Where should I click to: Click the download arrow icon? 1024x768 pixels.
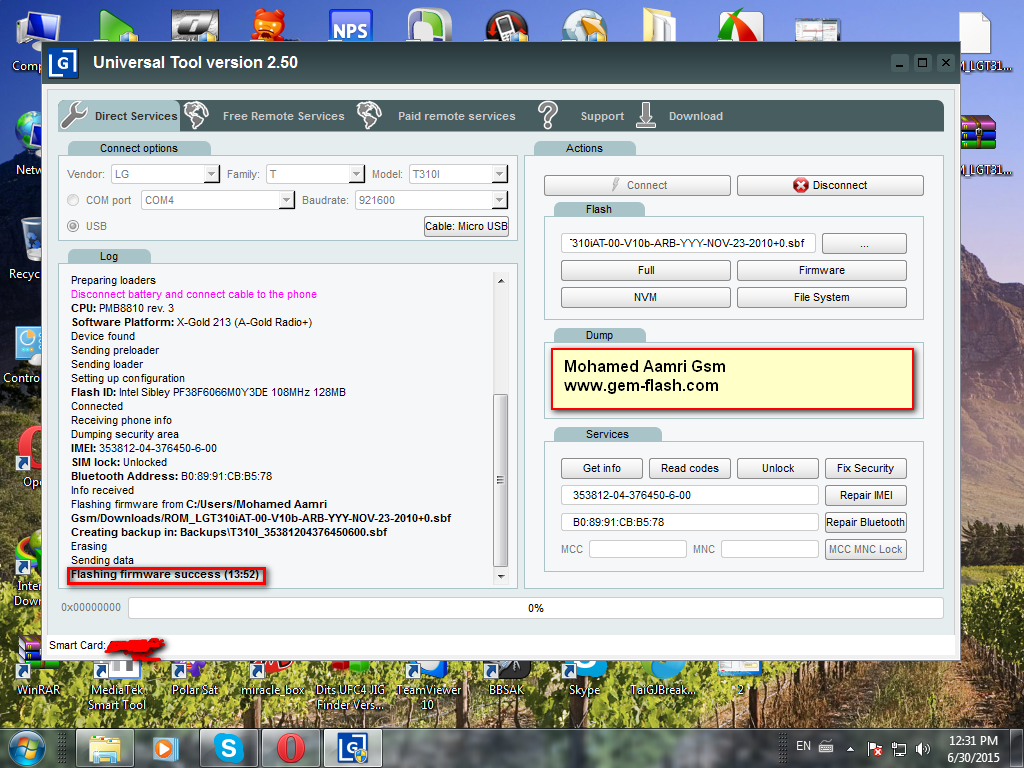(646, 116)
